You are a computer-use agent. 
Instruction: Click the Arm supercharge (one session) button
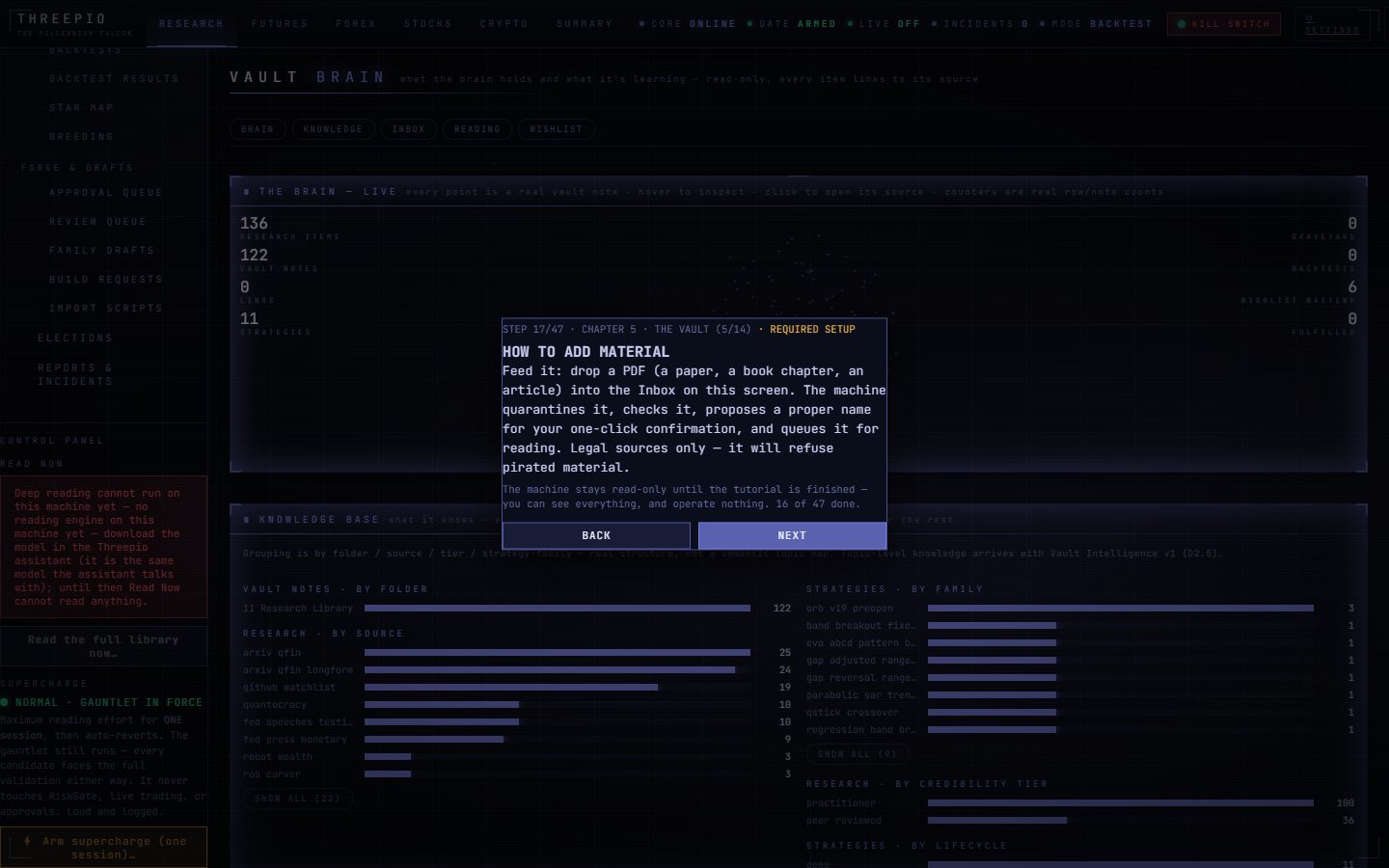coord(103,848)
